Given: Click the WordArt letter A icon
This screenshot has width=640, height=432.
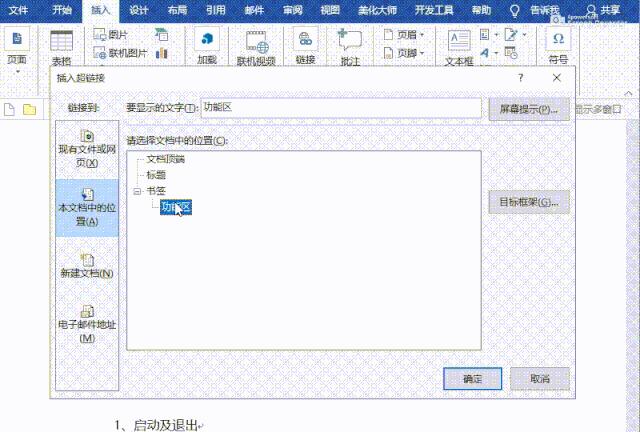Looking at the screenshot, I should [484, 53].
